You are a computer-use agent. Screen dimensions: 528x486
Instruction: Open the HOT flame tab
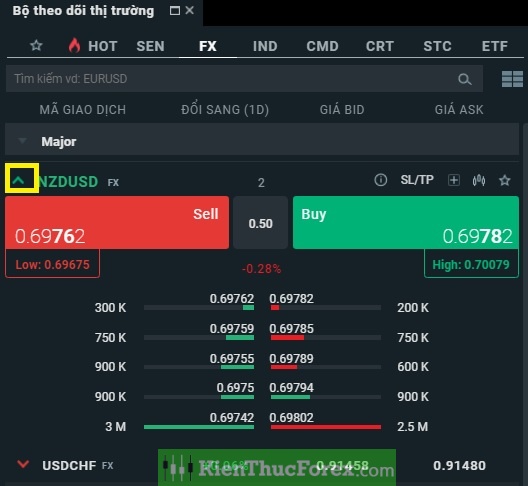[93, 46]
